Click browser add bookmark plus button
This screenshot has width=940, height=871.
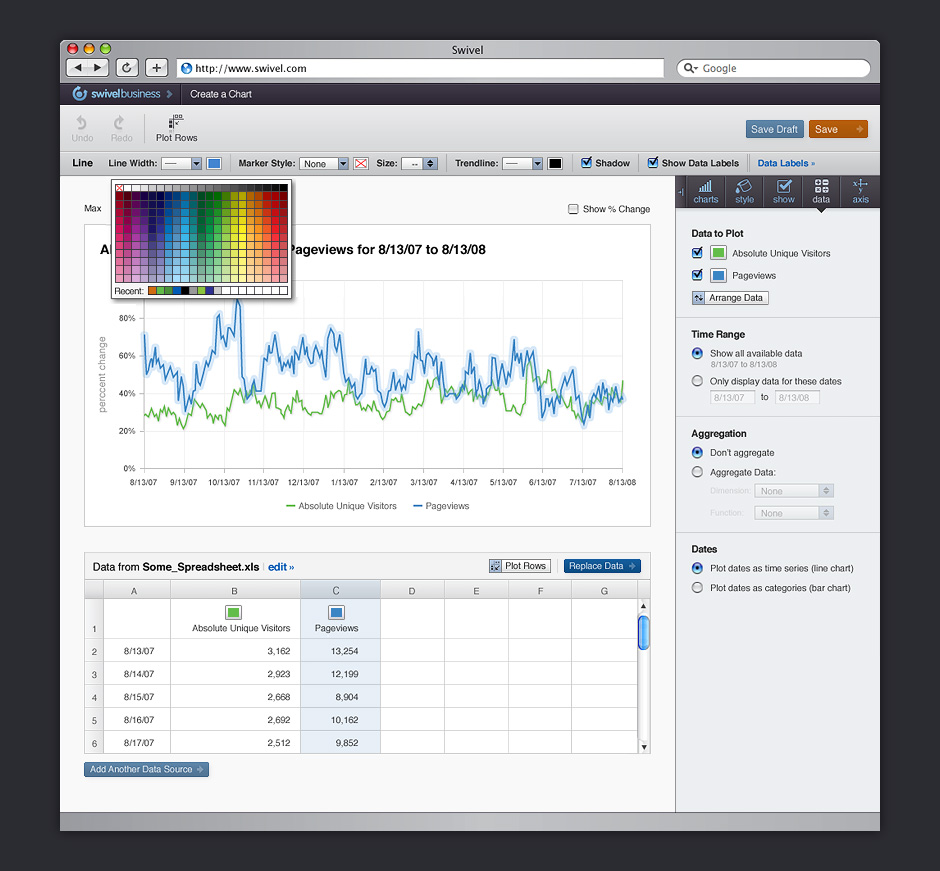coord(156,68)
